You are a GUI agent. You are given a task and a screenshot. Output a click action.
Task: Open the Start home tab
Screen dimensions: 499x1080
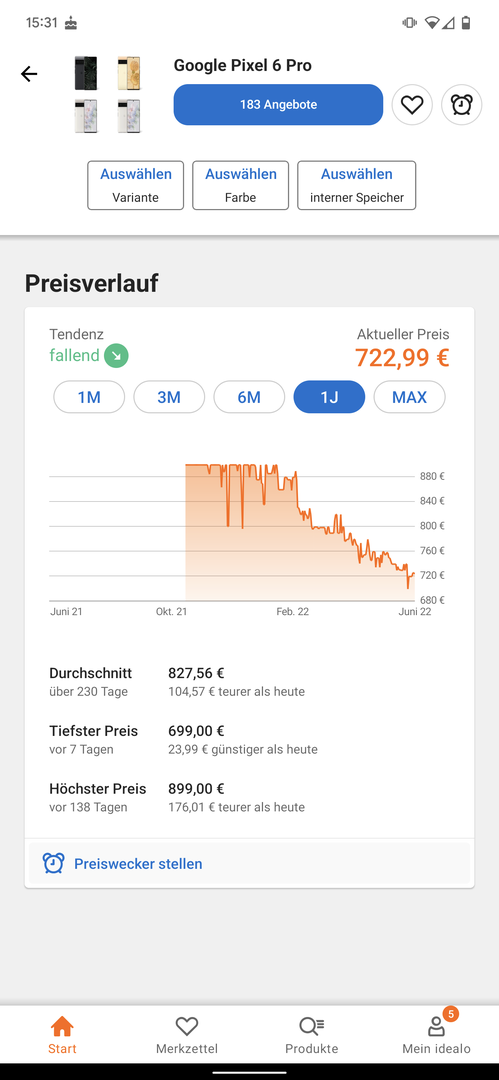(x=62, y=1035)
